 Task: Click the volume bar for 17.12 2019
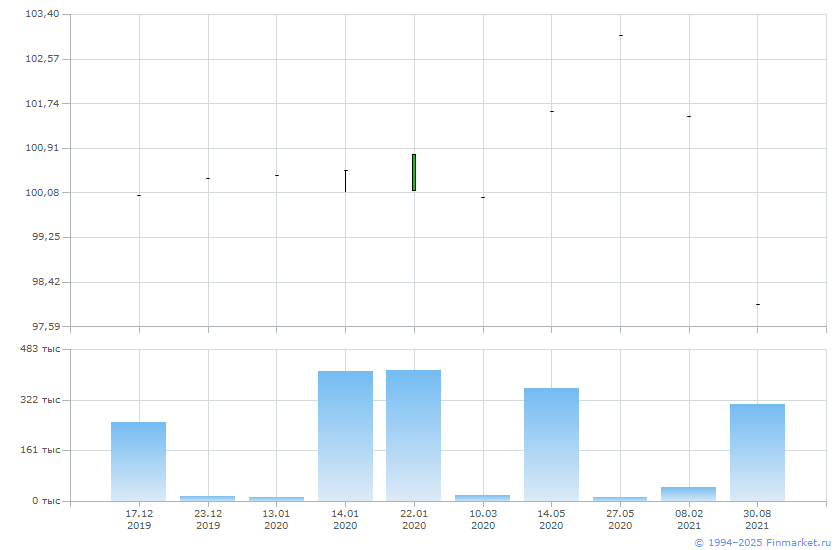click(x=139, y=462)
